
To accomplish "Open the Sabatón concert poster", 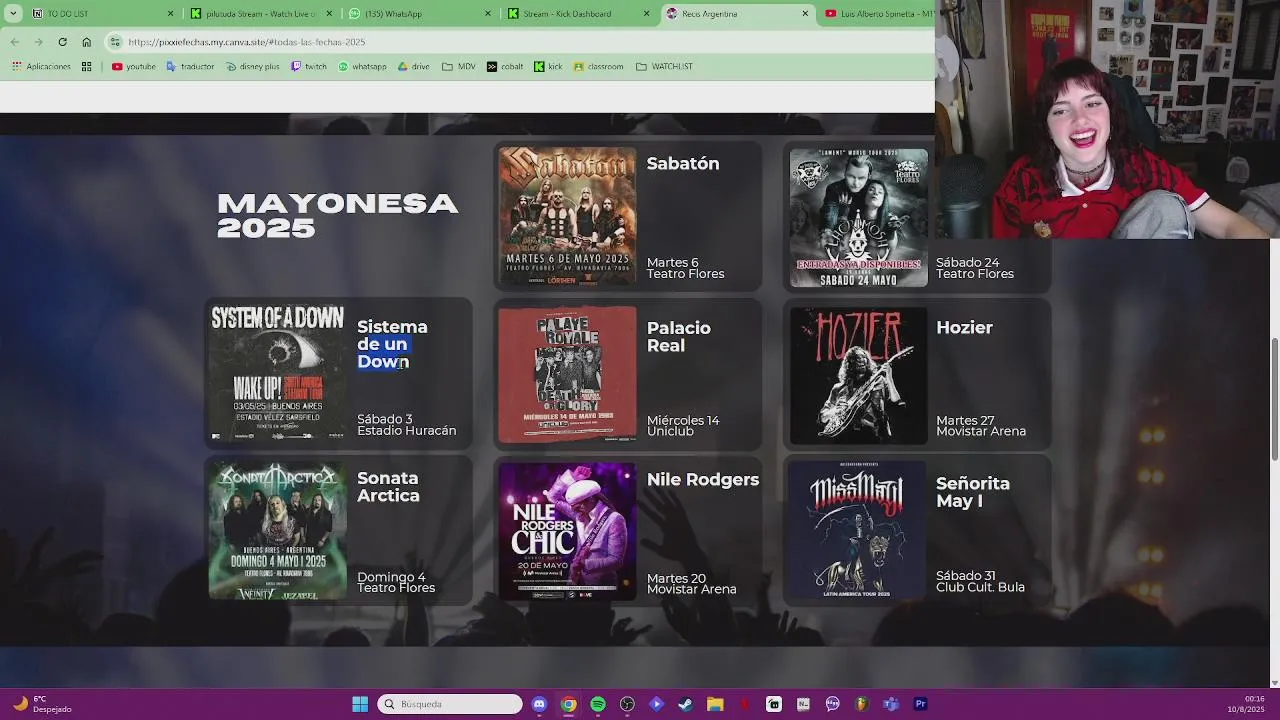I will click(567, 217).
